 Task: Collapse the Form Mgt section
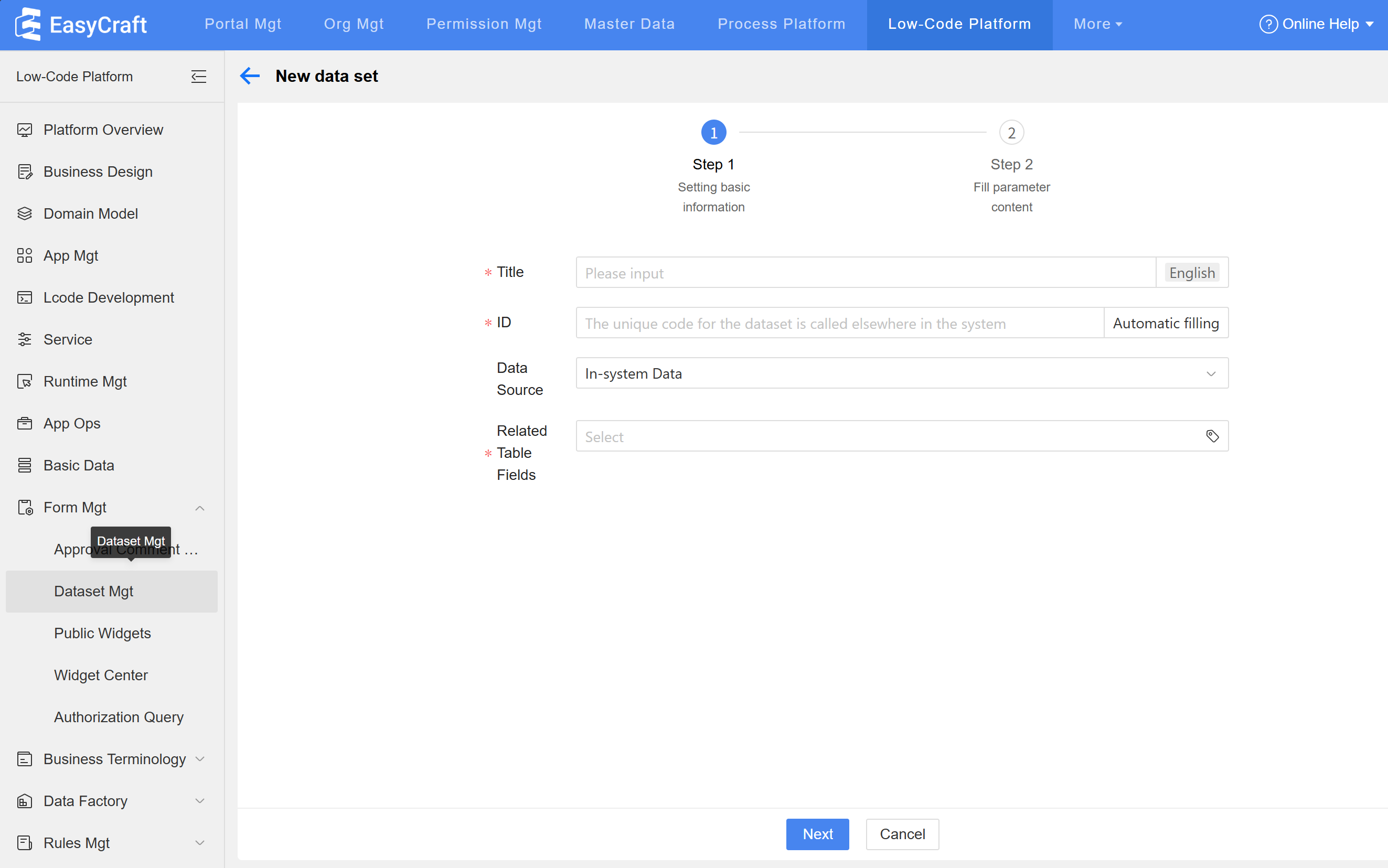pos(199,508)
